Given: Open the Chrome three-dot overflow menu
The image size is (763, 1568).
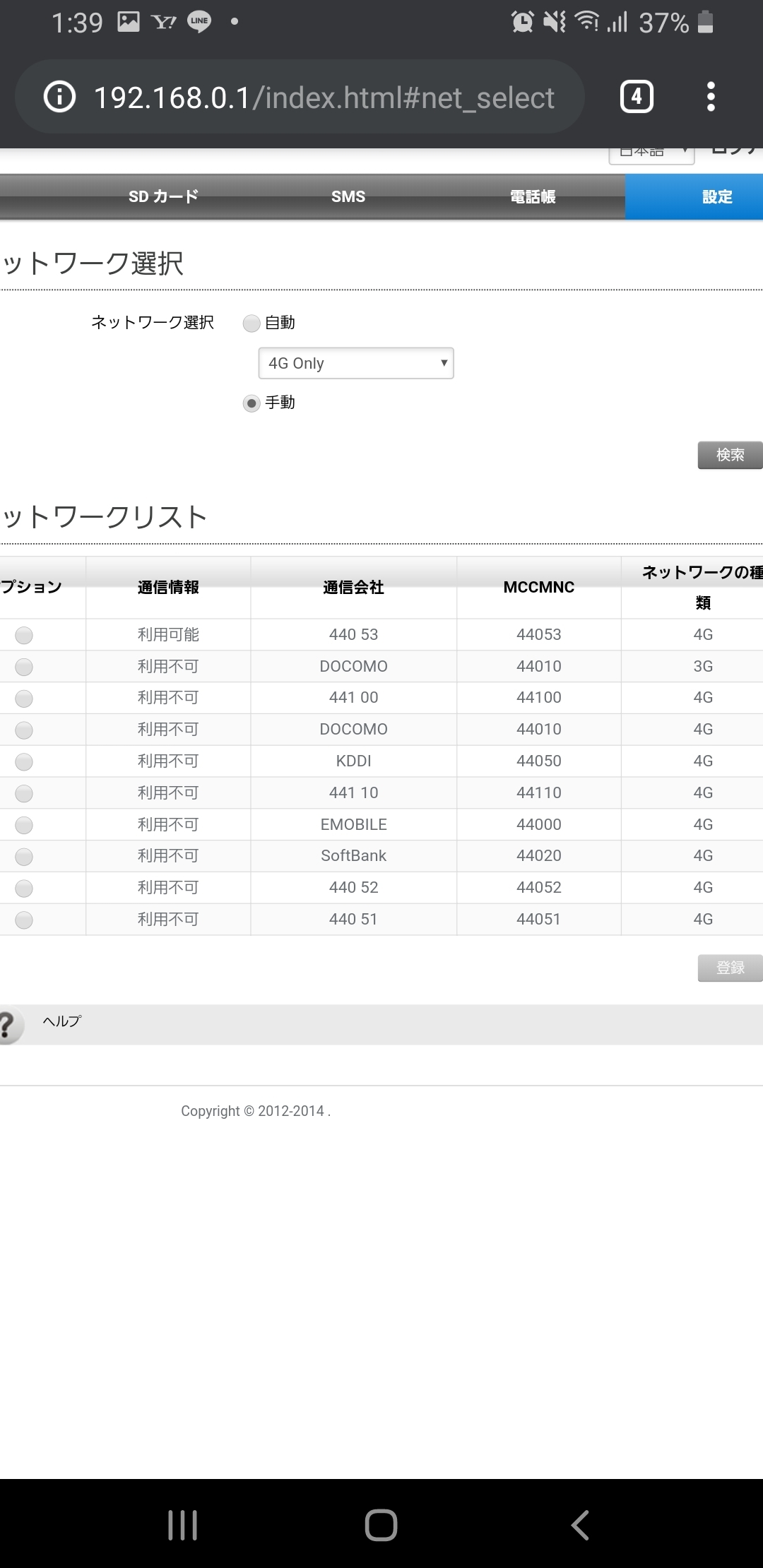Looking at the screenshot, I should click(x=711, y=97).
